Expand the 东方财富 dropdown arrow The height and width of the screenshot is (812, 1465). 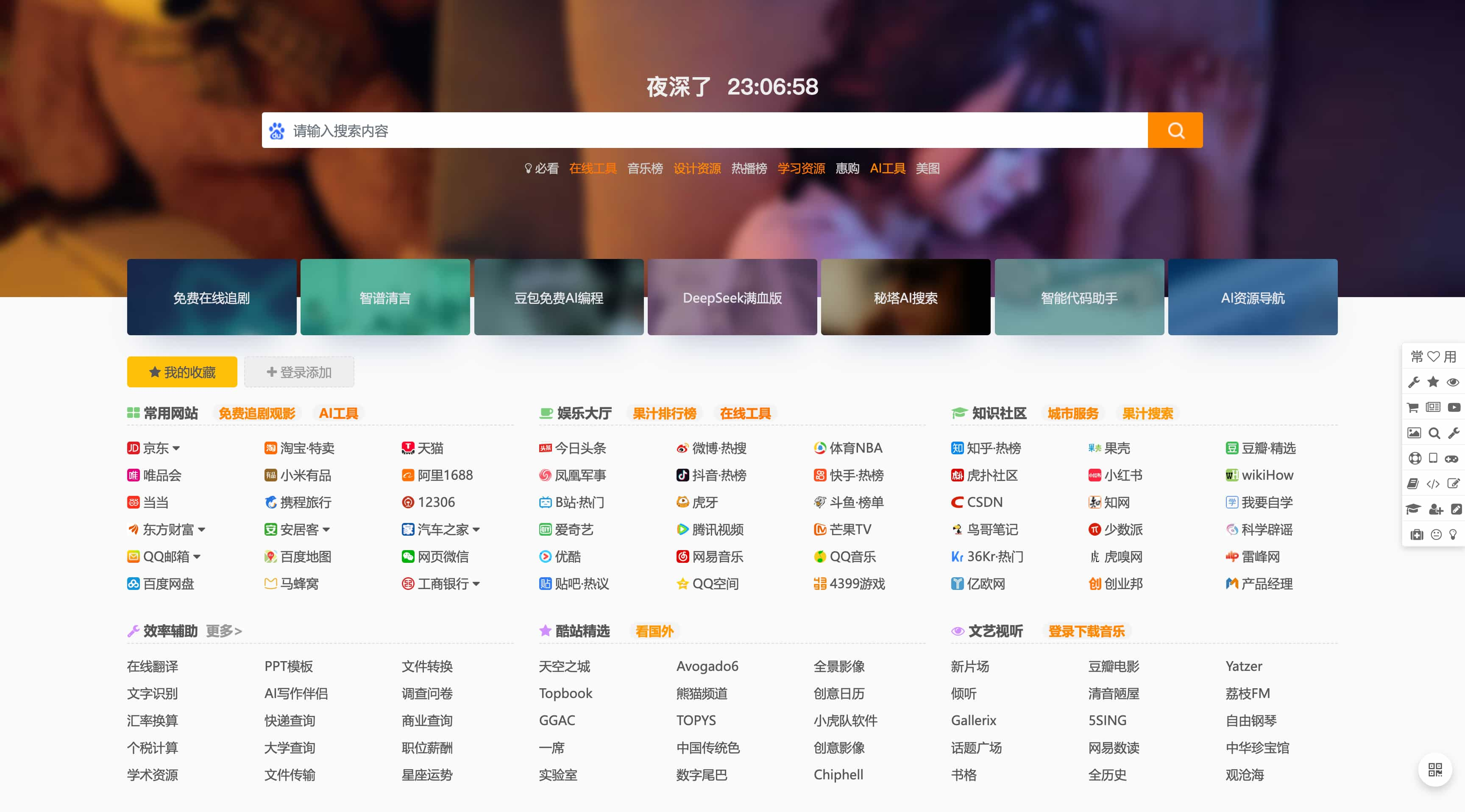[x=201, y=530]
